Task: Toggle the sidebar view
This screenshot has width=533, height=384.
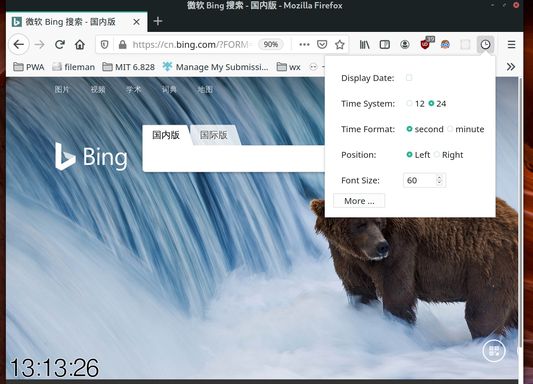Action: pos(385,45)
